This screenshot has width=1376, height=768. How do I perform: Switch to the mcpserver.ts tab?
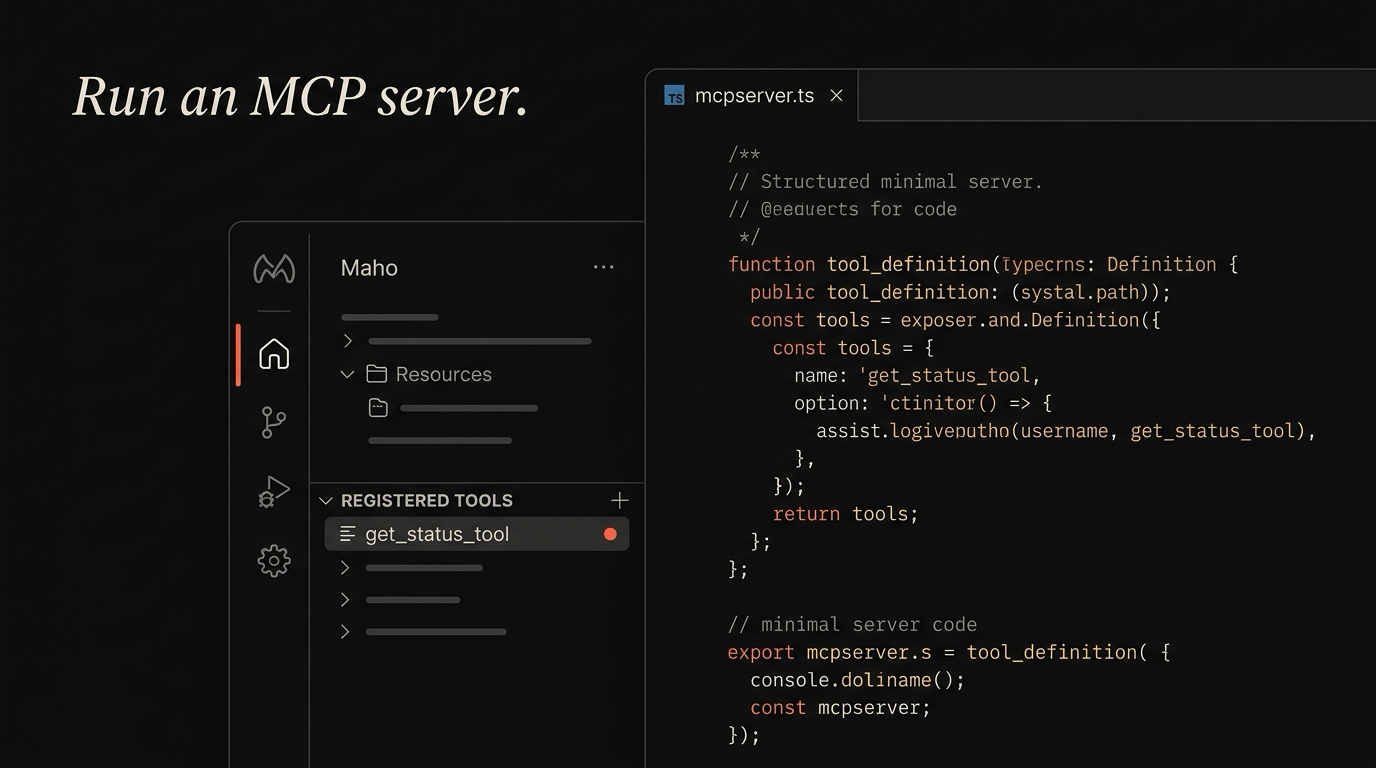tap(754, 96)
